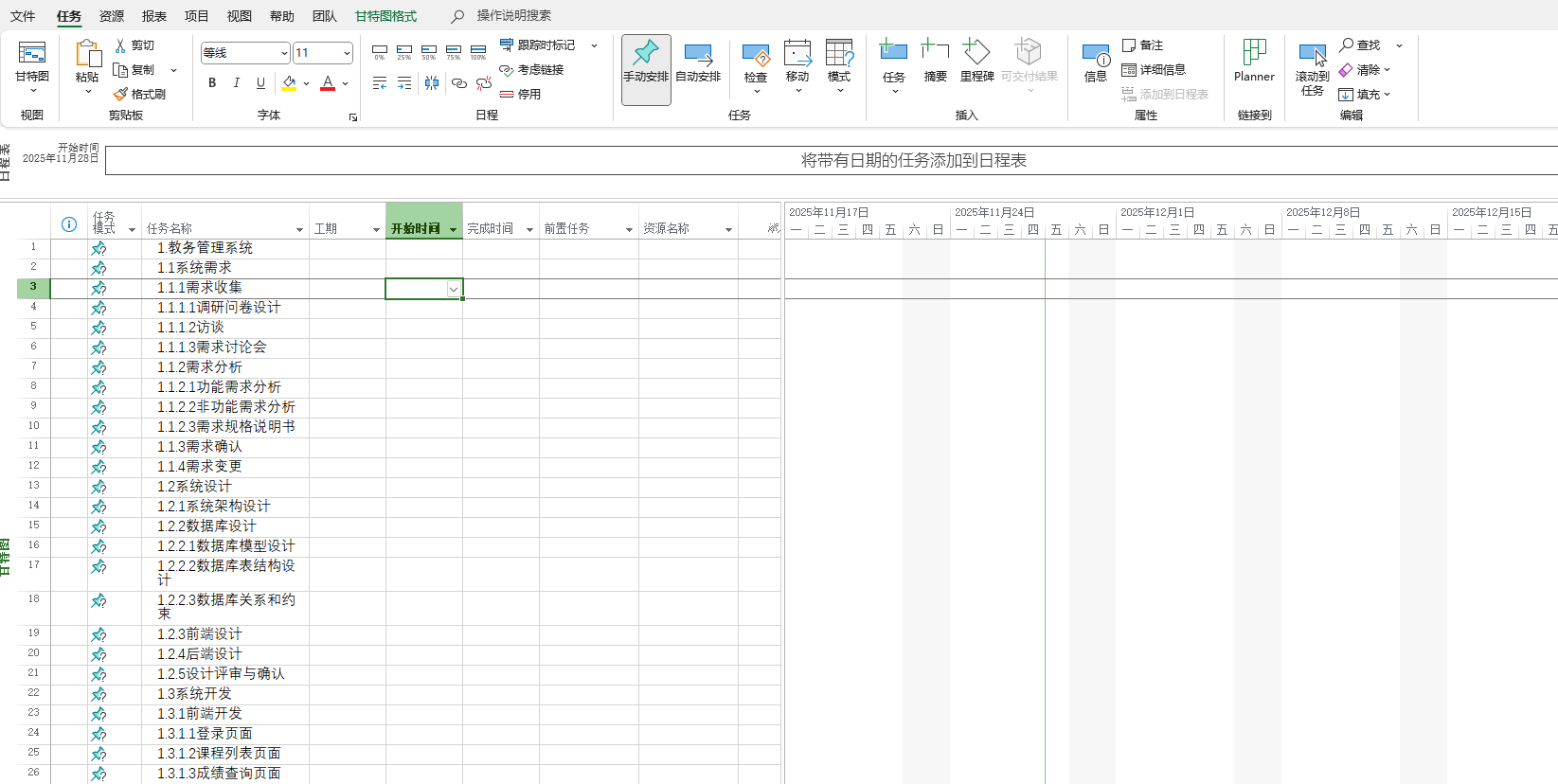
Task: Click the Planner link icon
Action: [1254, 61]
